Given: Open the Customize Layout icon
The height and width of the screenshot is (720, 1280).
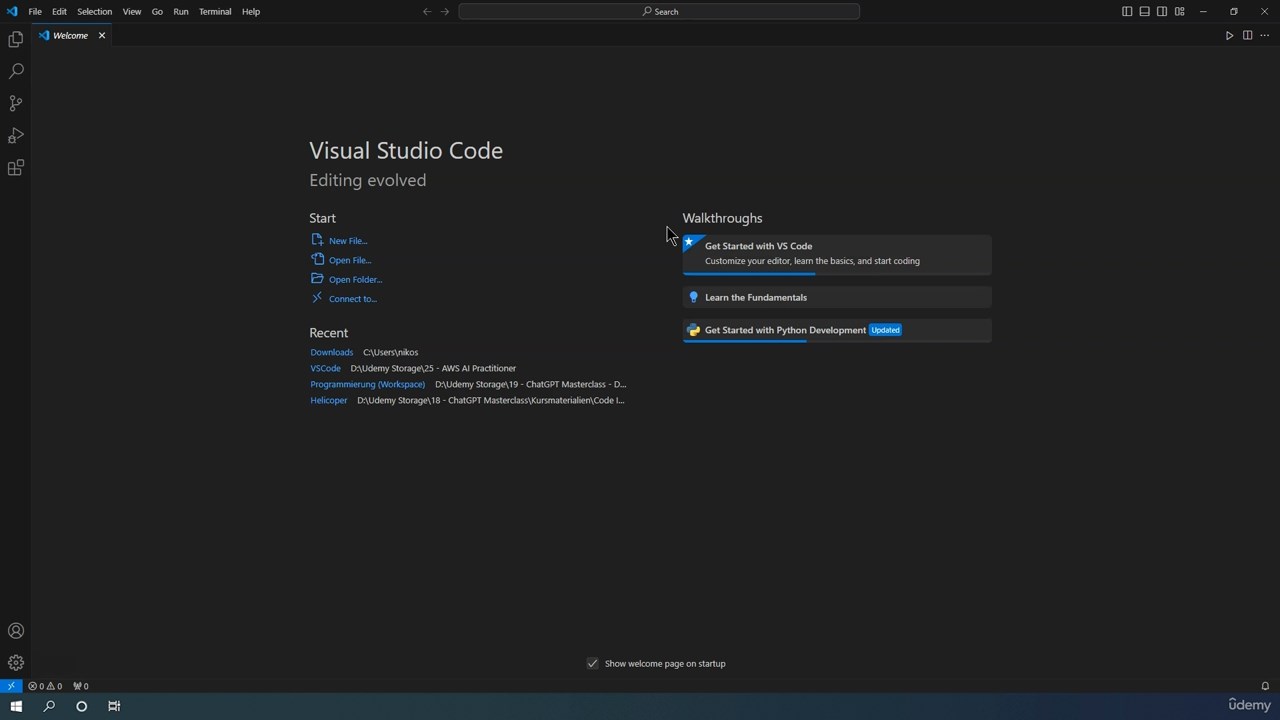Looking at the screenshot, I should coord(1180,12).
